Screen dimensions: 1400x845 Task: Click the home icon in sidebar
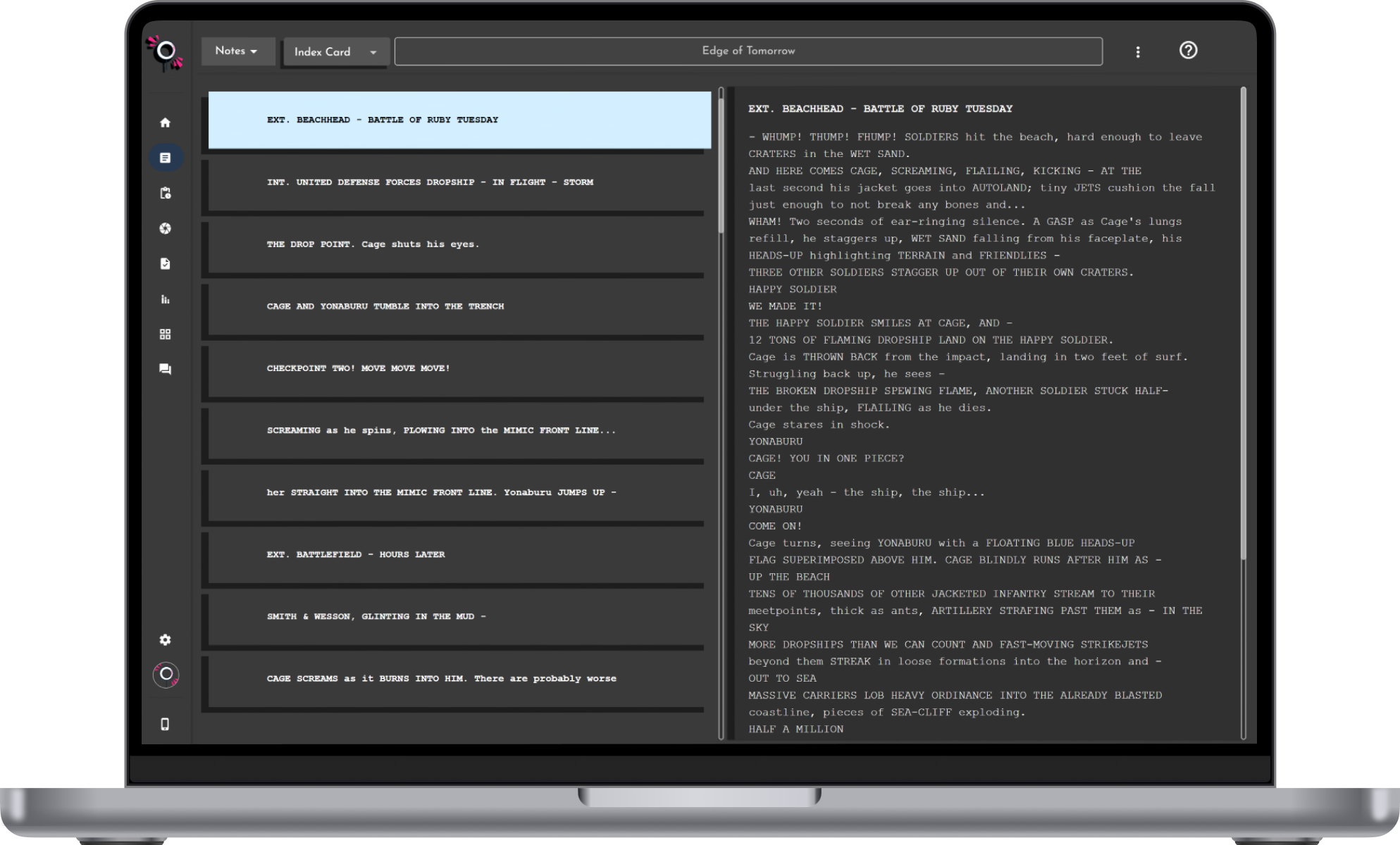pos(165,123)
